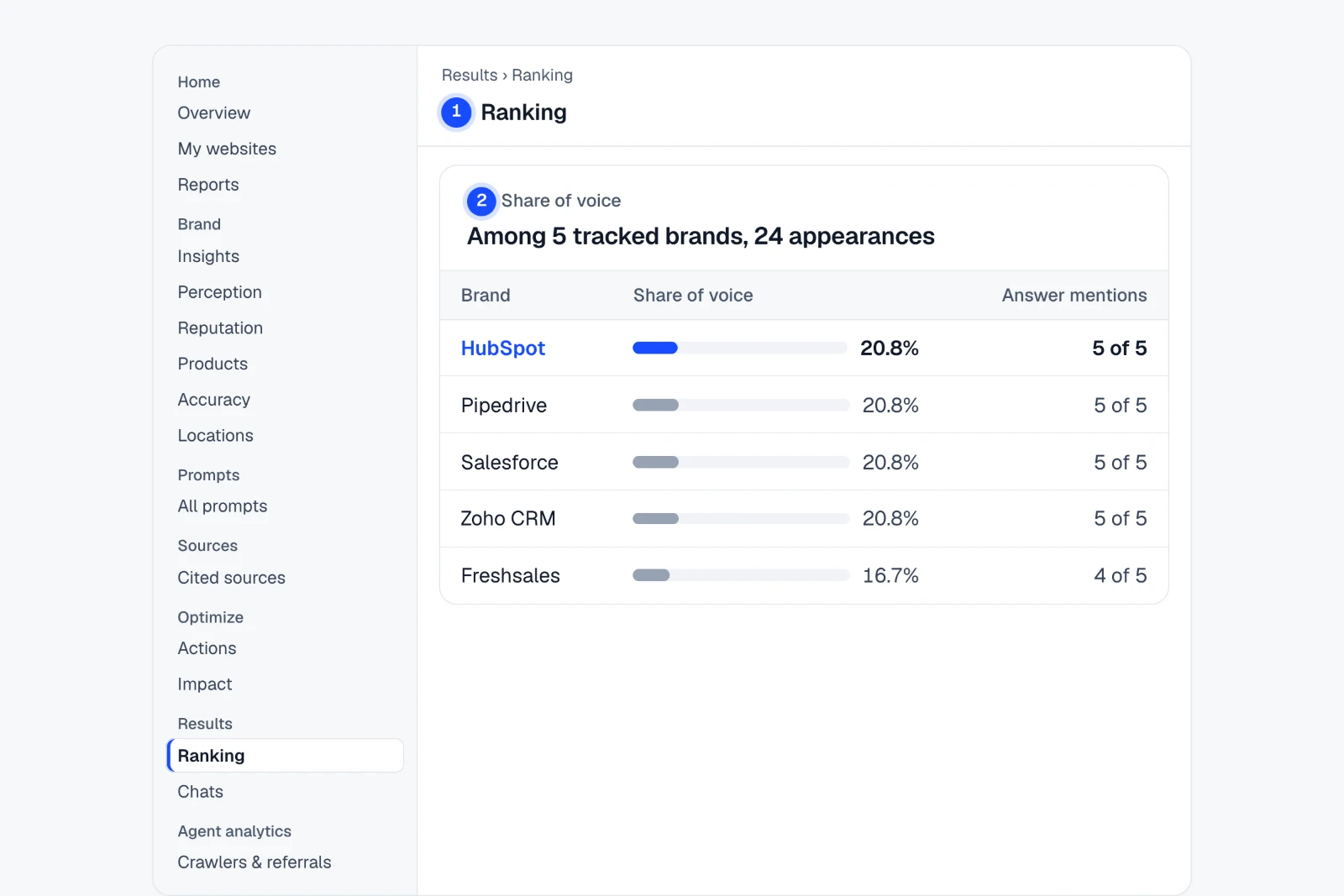This screenshot has height=896, width=1344.
Task: Open the Reputation page
Action: point(220,328)
